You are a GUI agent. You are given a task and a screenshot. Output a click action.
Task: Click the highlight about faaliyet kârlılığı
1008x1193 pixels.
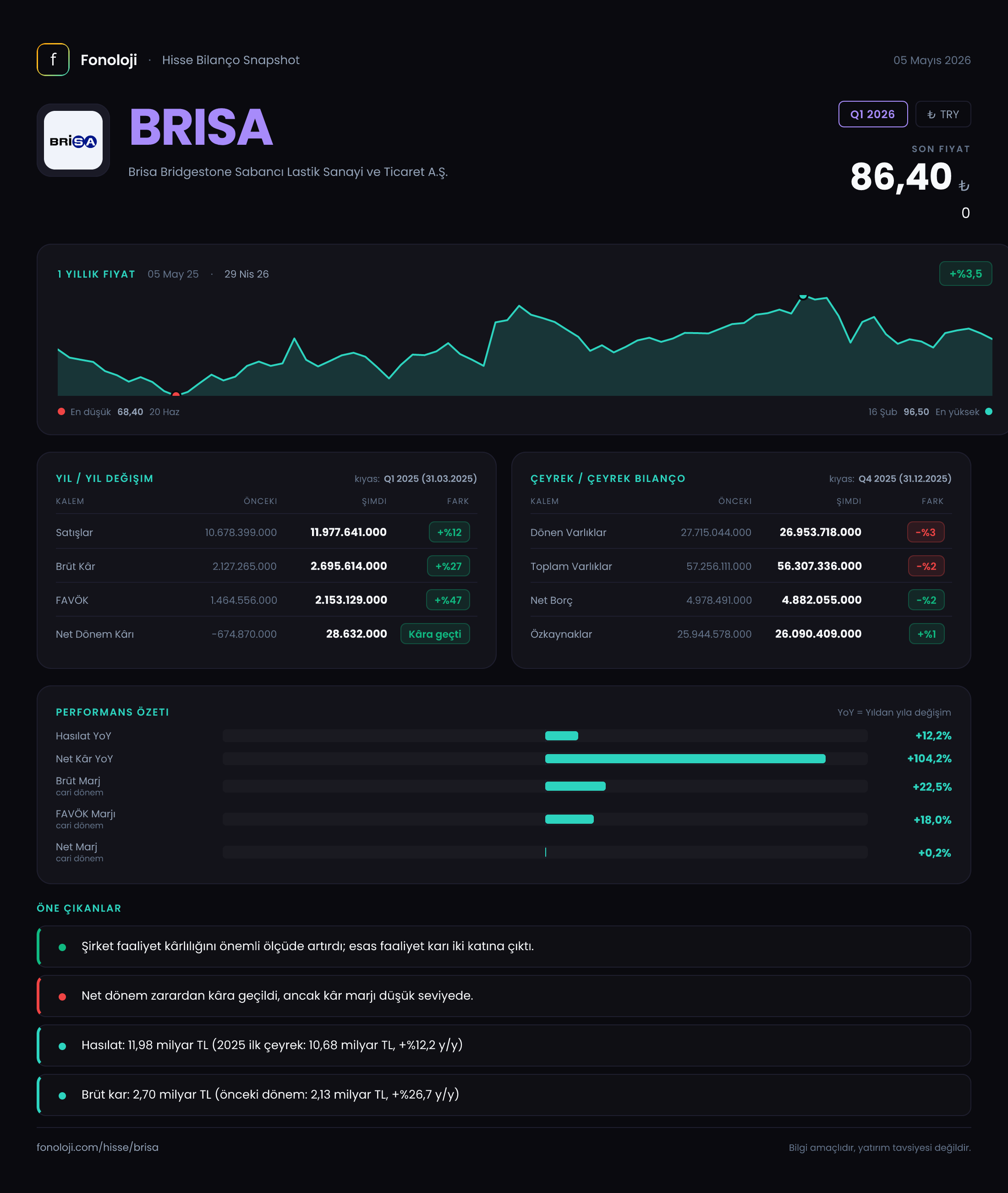click(504, 946)
